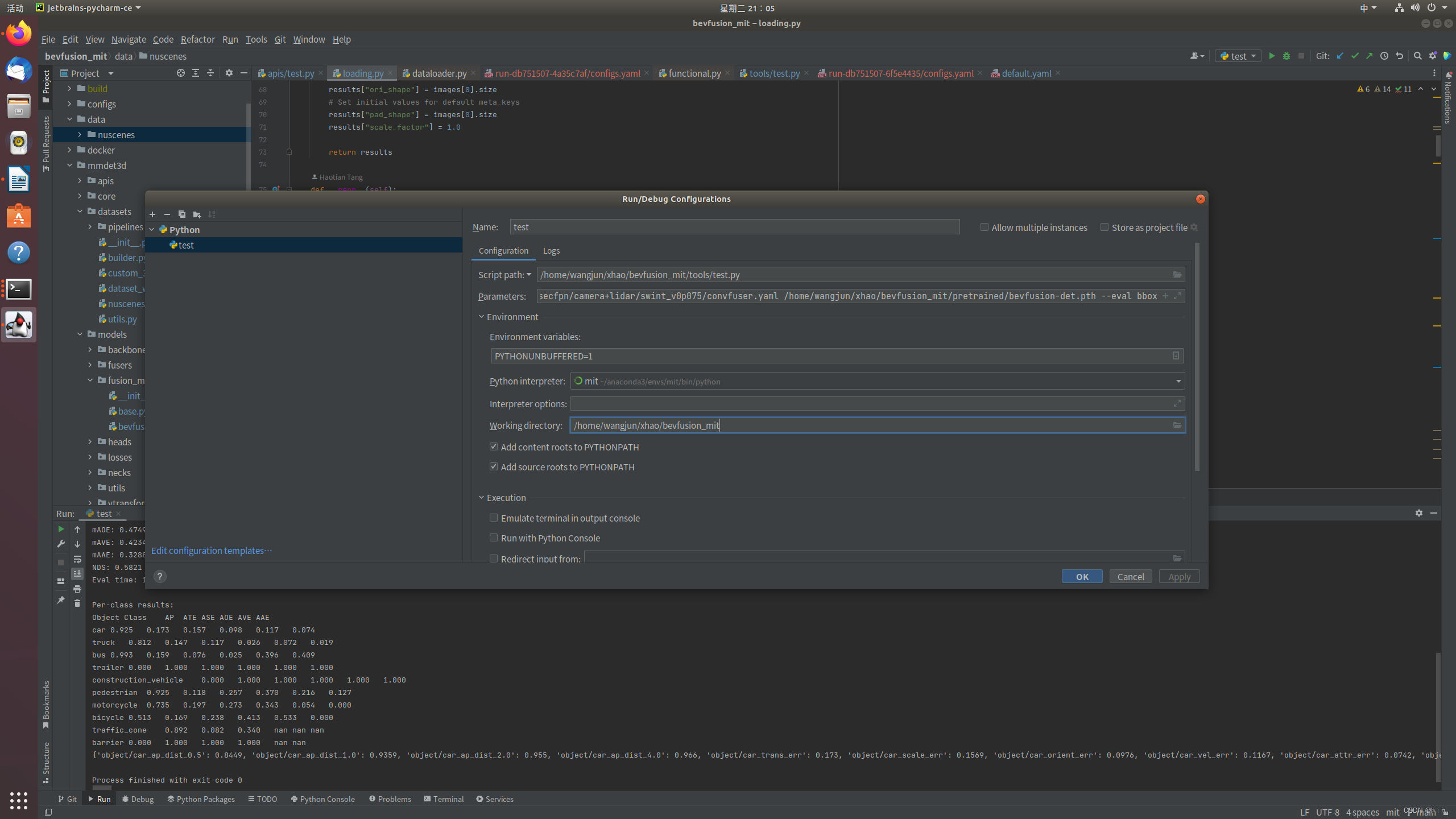The height and width of the screenshot is (819, 1456).
Task: Open Firefox from the Ubuntu dock
Action: [x=19, y=34]
